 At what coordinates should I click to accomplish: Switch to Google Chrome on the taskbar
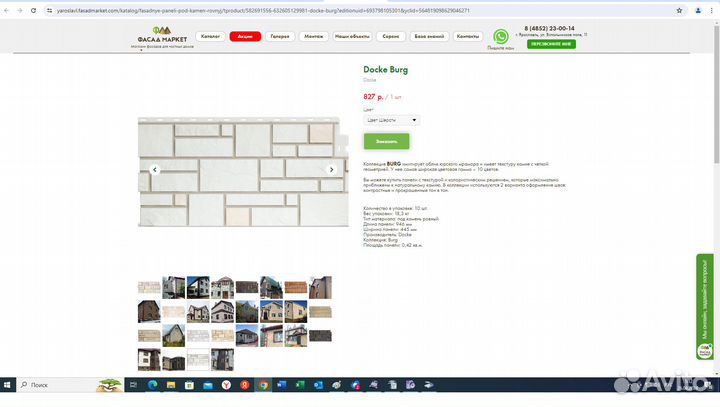click(x=263, y=385)
